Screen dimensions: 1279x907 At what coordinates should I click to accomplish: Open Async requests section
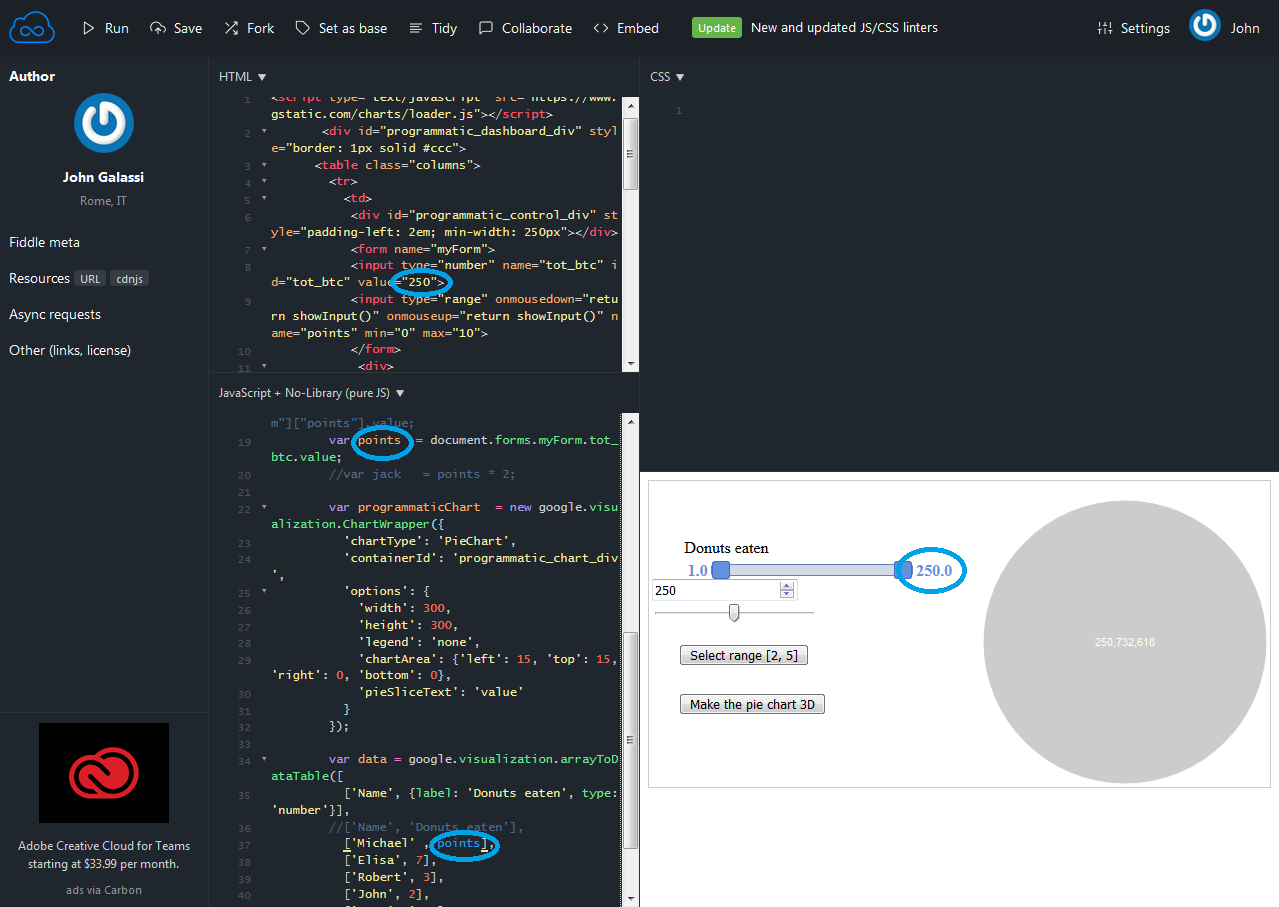click(x=55, y=314)
